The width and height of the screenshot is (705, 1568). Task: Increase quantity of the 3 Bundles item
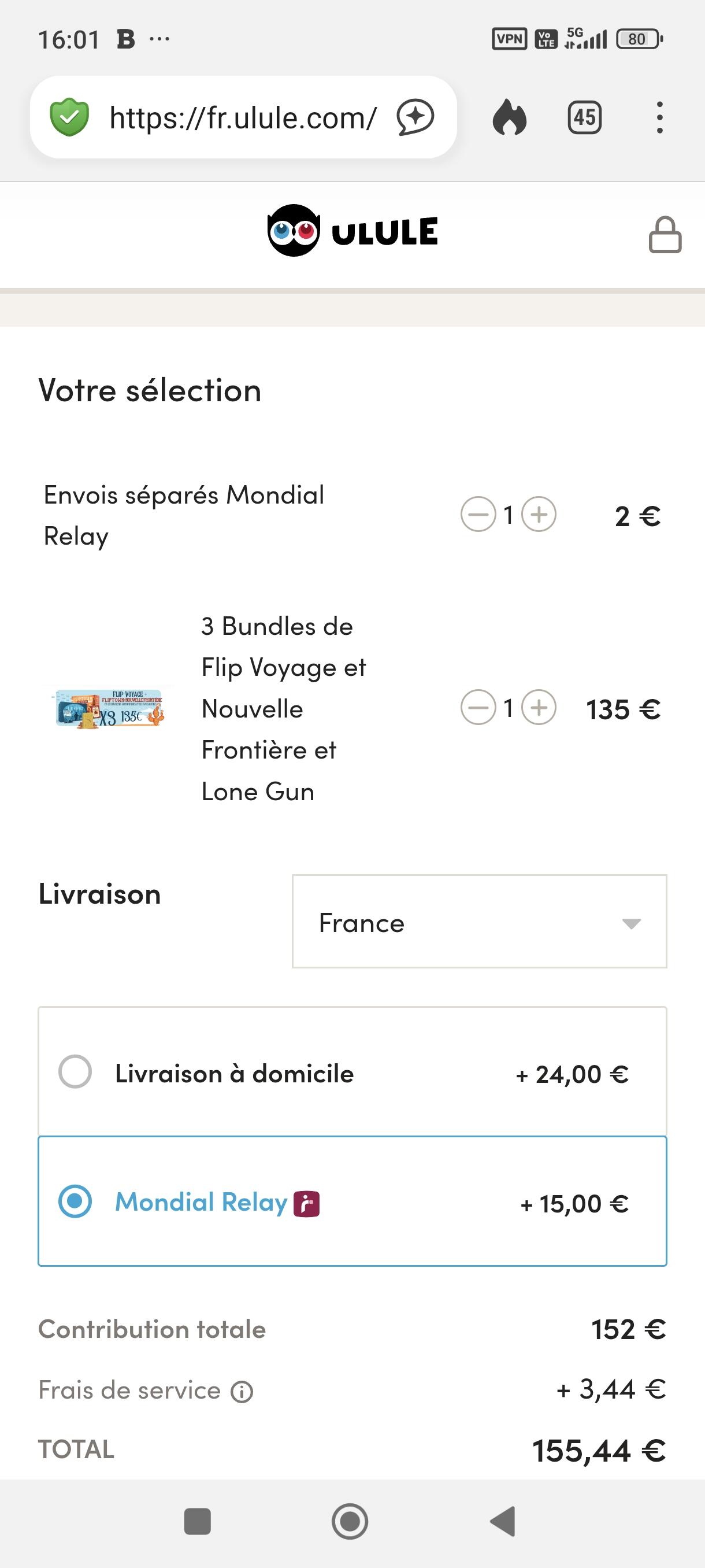(539, 708)
